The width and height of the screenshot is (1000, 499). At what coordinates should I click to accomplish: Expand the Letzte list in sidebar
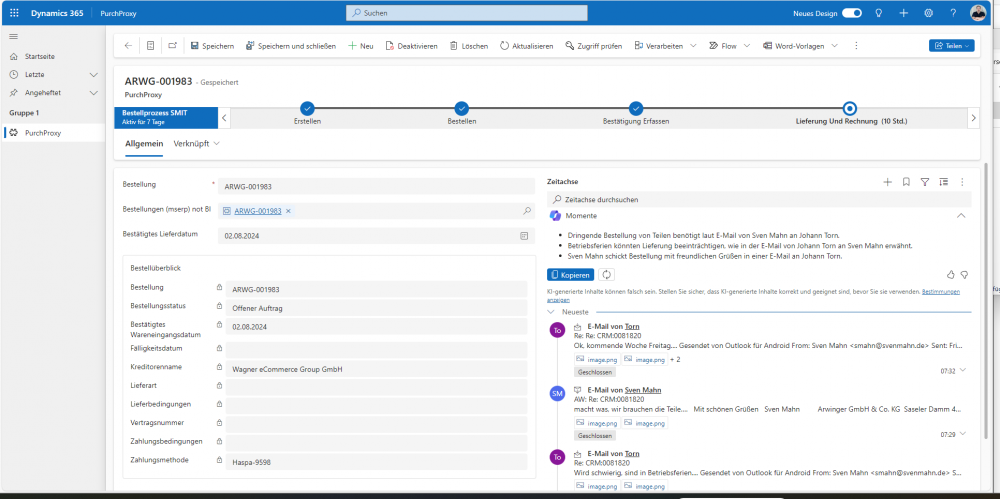pos(94,75)
